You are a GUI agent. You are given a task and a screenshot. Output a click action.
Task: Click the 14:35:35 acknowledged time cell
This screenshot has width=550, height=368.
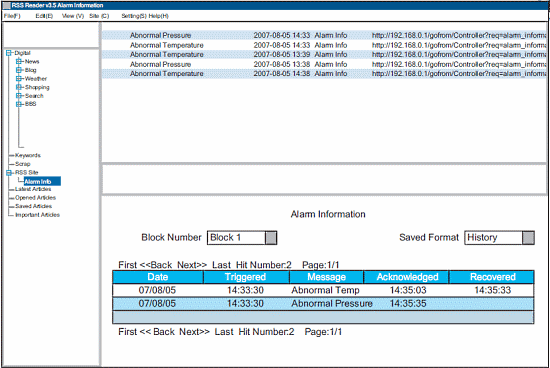click(x=408, y=303)
